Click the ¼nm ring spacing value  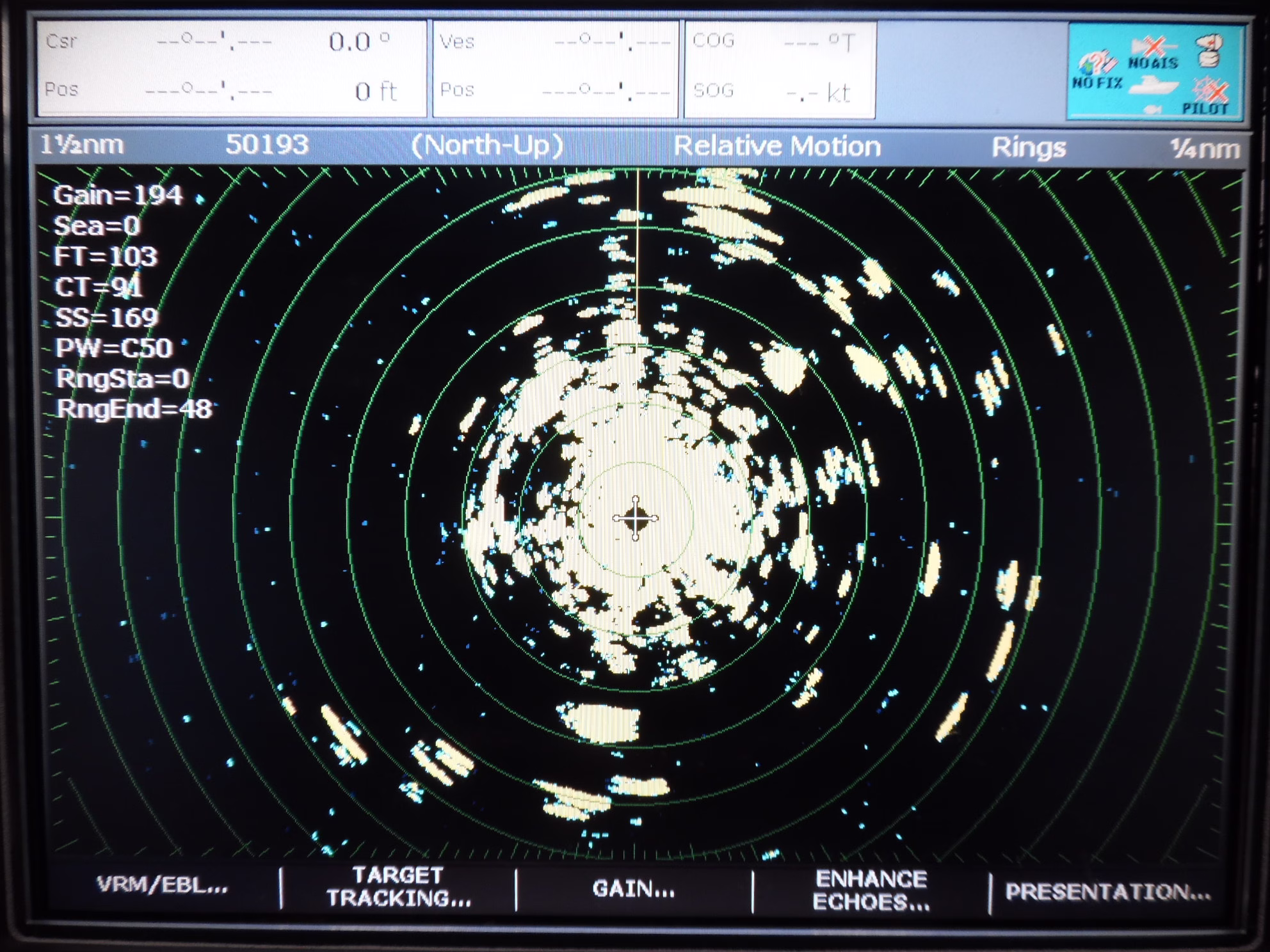(1205, 149)
